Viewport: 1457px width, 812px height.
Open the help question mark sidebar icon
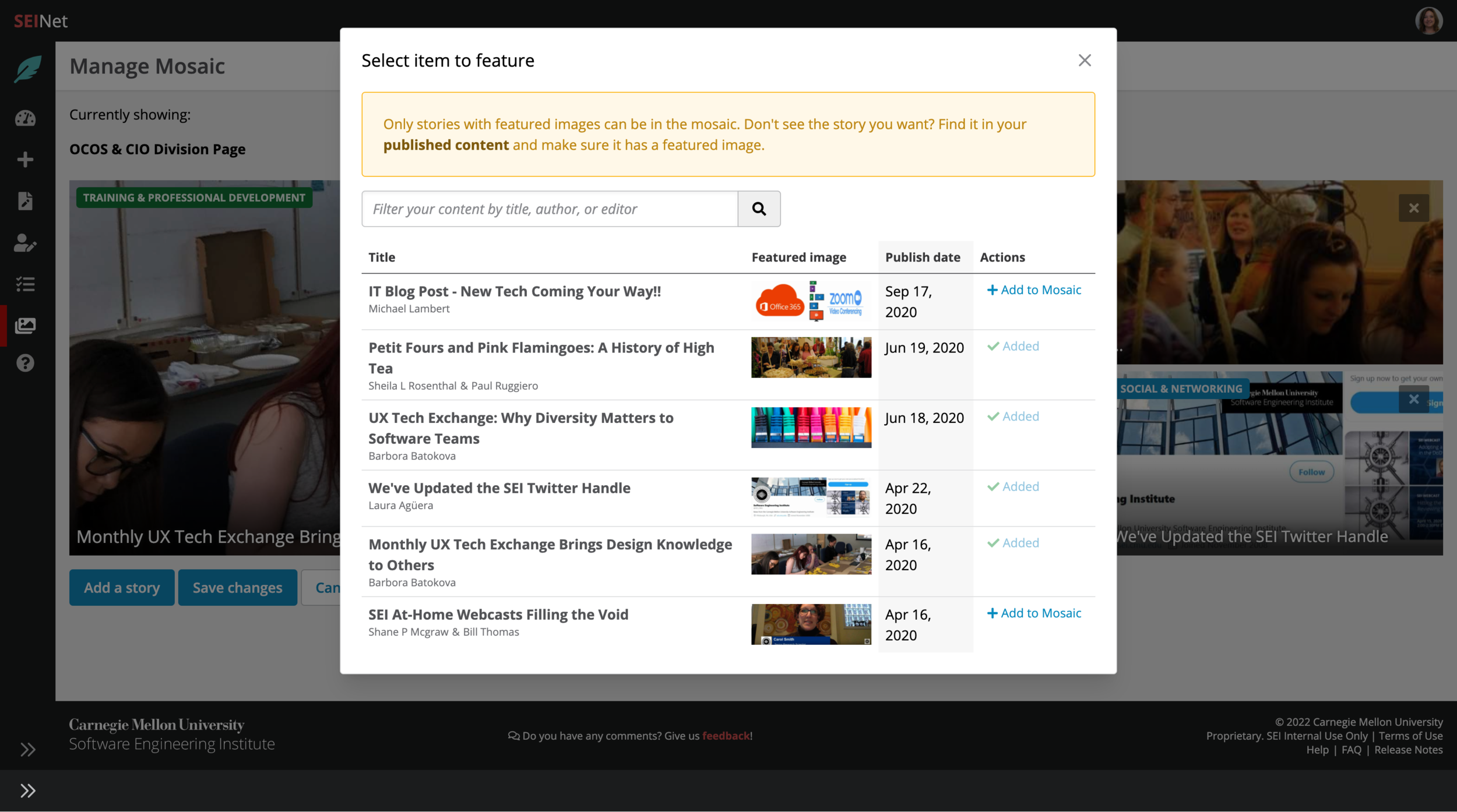[25, 363]
